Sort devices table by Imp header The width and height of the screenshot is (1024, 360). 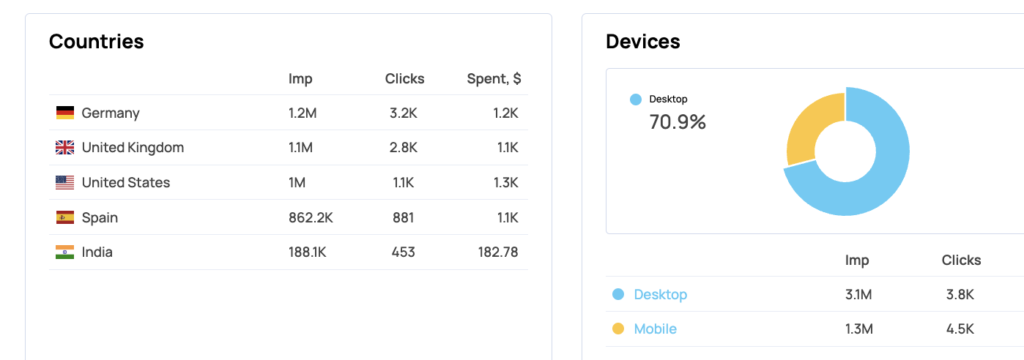[857, 260]
